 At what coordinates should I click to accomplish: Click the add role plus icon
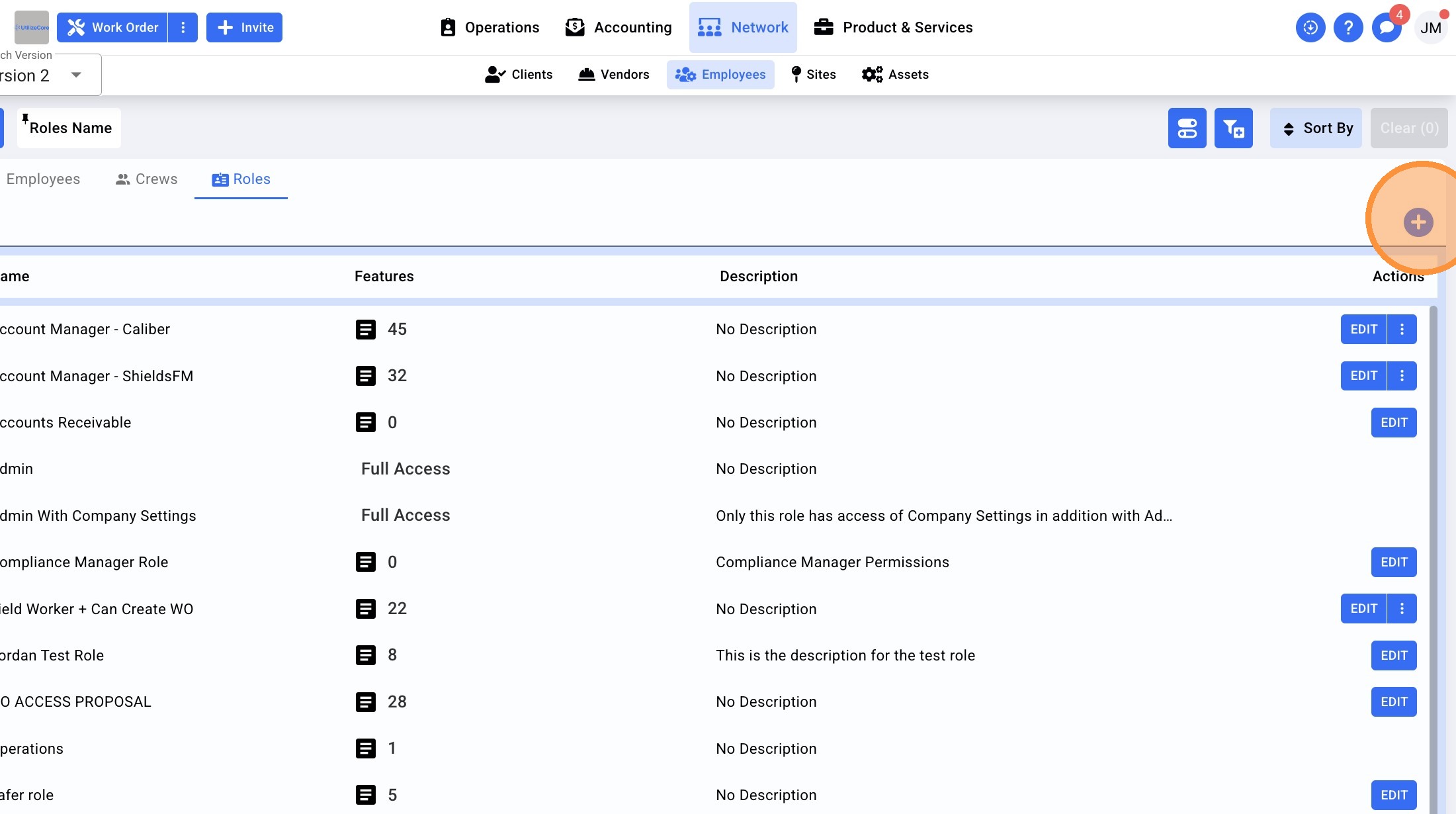[1418, 222]
